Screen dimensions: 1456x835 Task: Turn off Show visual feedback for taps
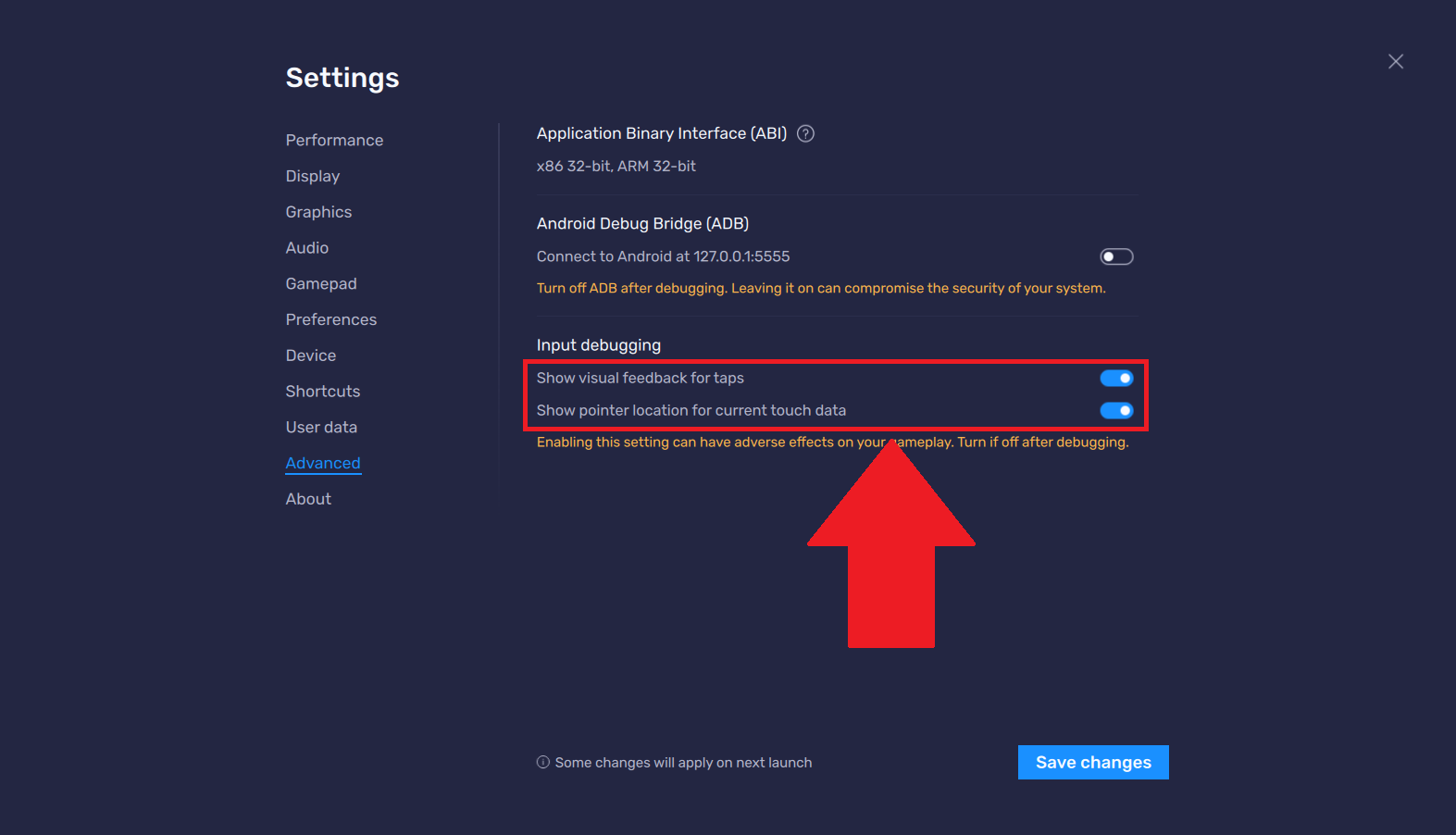click(1116, 378)
